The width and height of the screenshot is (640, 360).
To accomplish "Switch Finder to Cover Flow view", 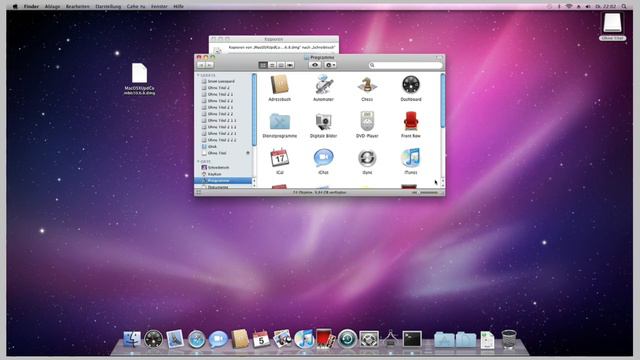I will (x=290, y=65).
